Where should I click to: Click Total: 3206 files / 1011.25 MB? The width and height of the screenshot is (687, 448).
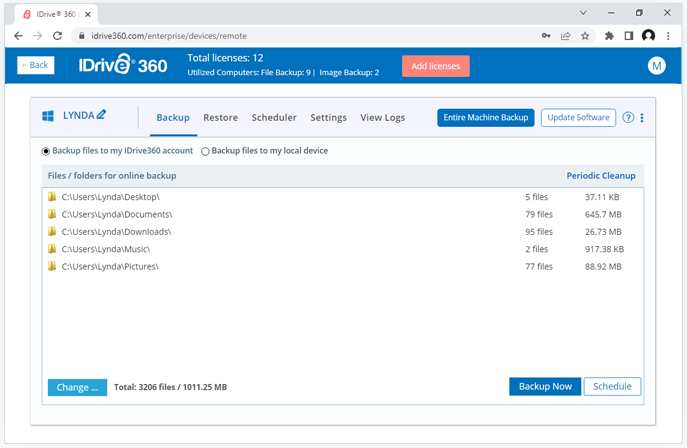[170, 387]
